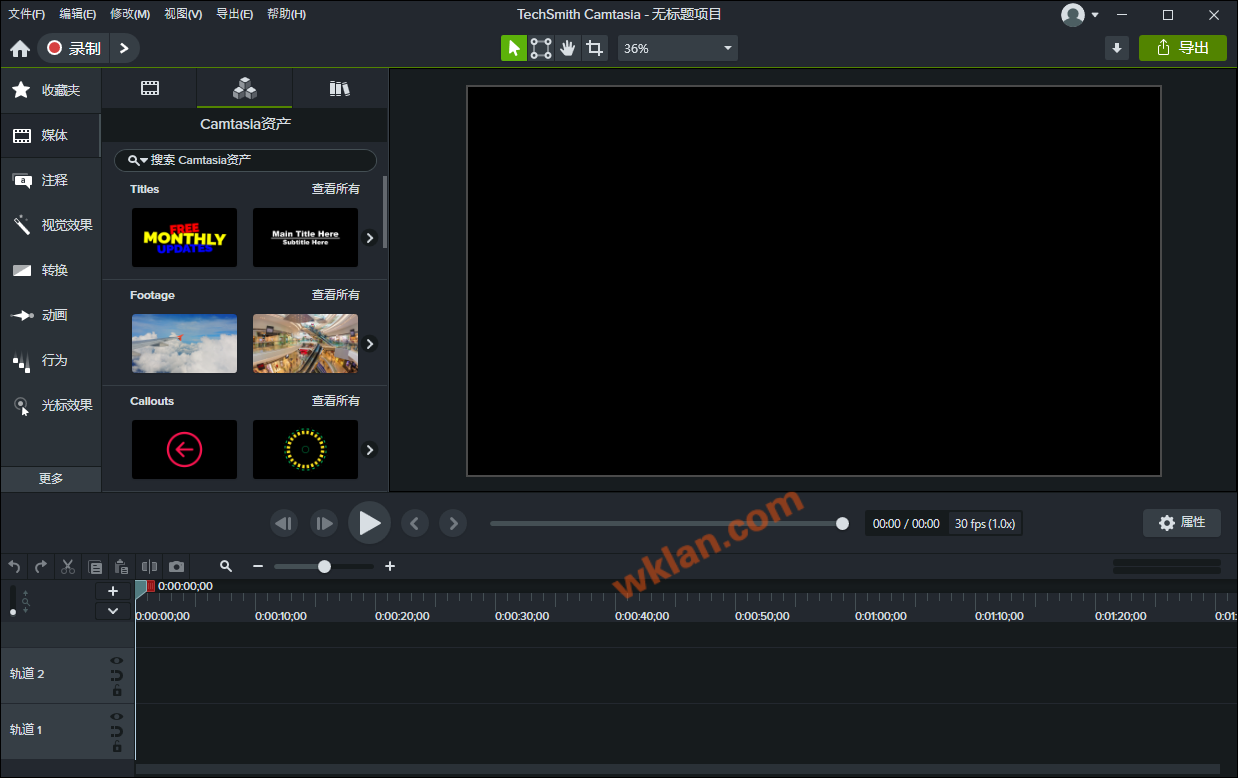Open the 36% canvas zoom dropdown
Viewport: 1238px width, 778px height.
pyautogui.click(x=678, y=48)
